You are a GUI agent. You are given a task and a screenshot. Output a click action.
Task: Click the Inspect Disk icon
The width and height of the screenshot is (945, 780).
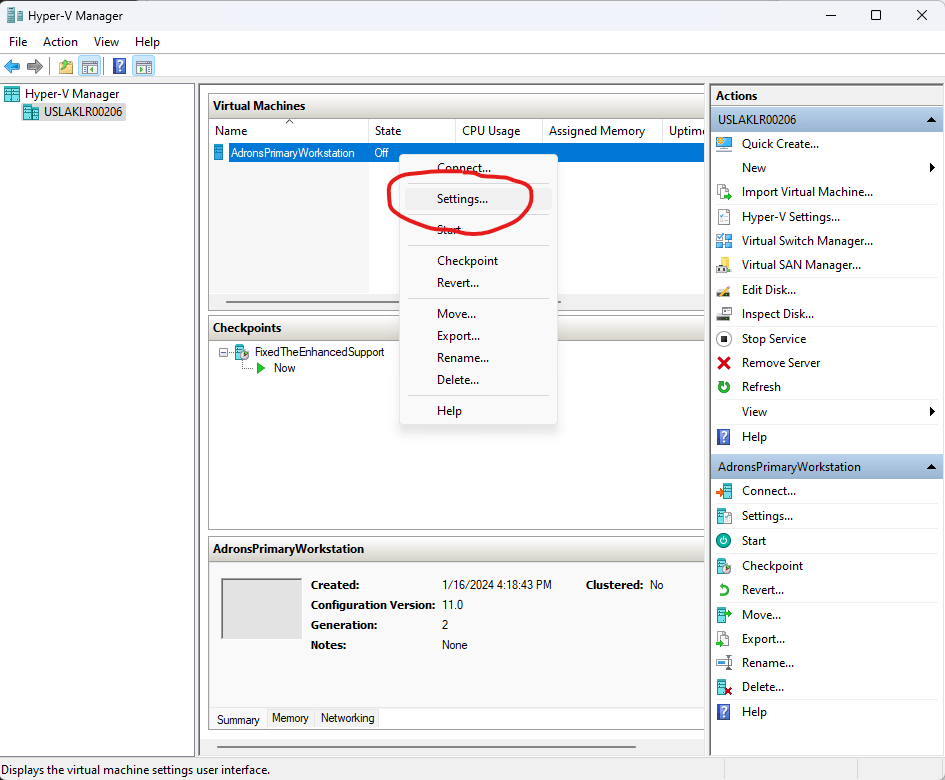point(724,313)
